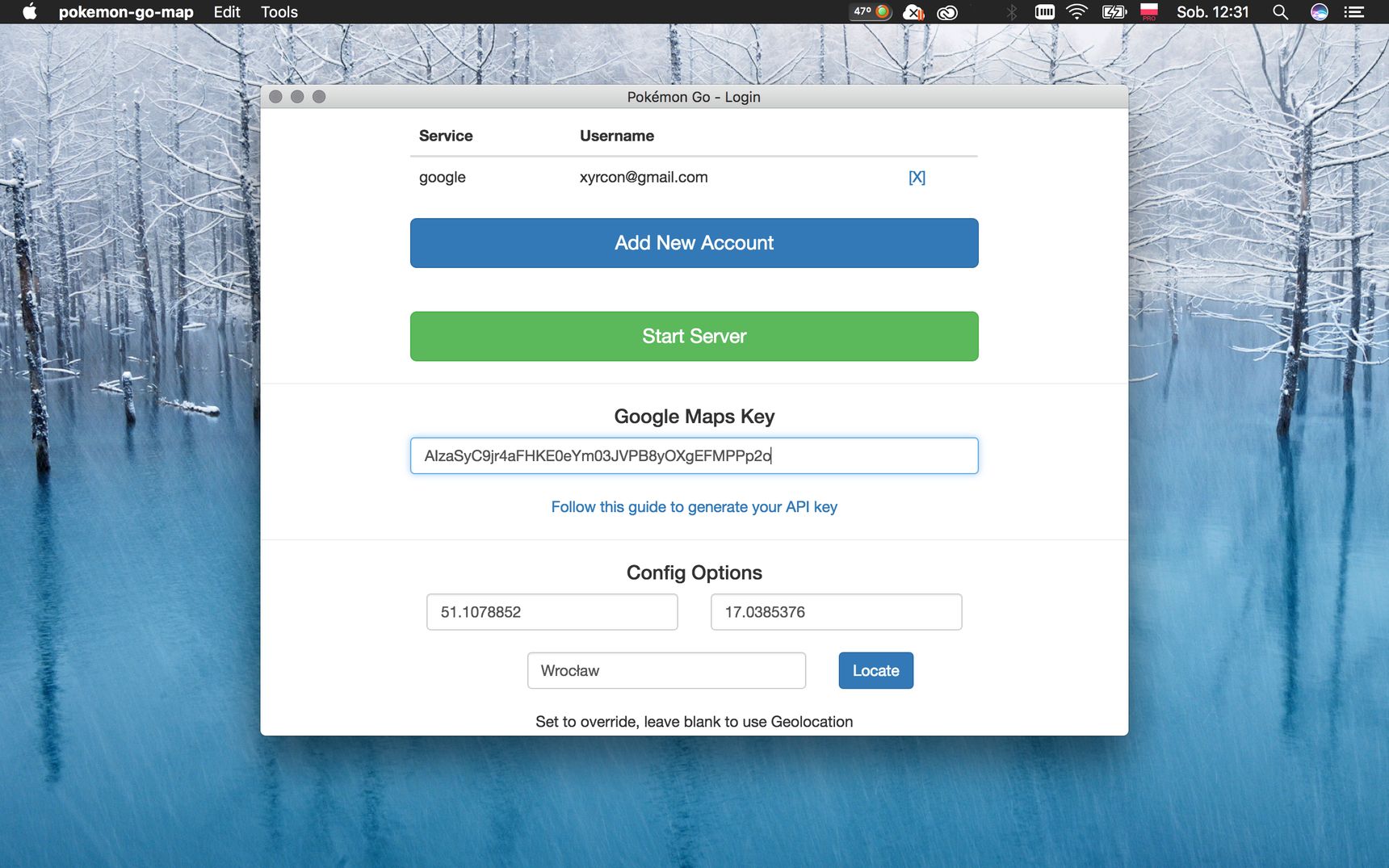Open the API key generation guide link

click(x=694, y=507)
